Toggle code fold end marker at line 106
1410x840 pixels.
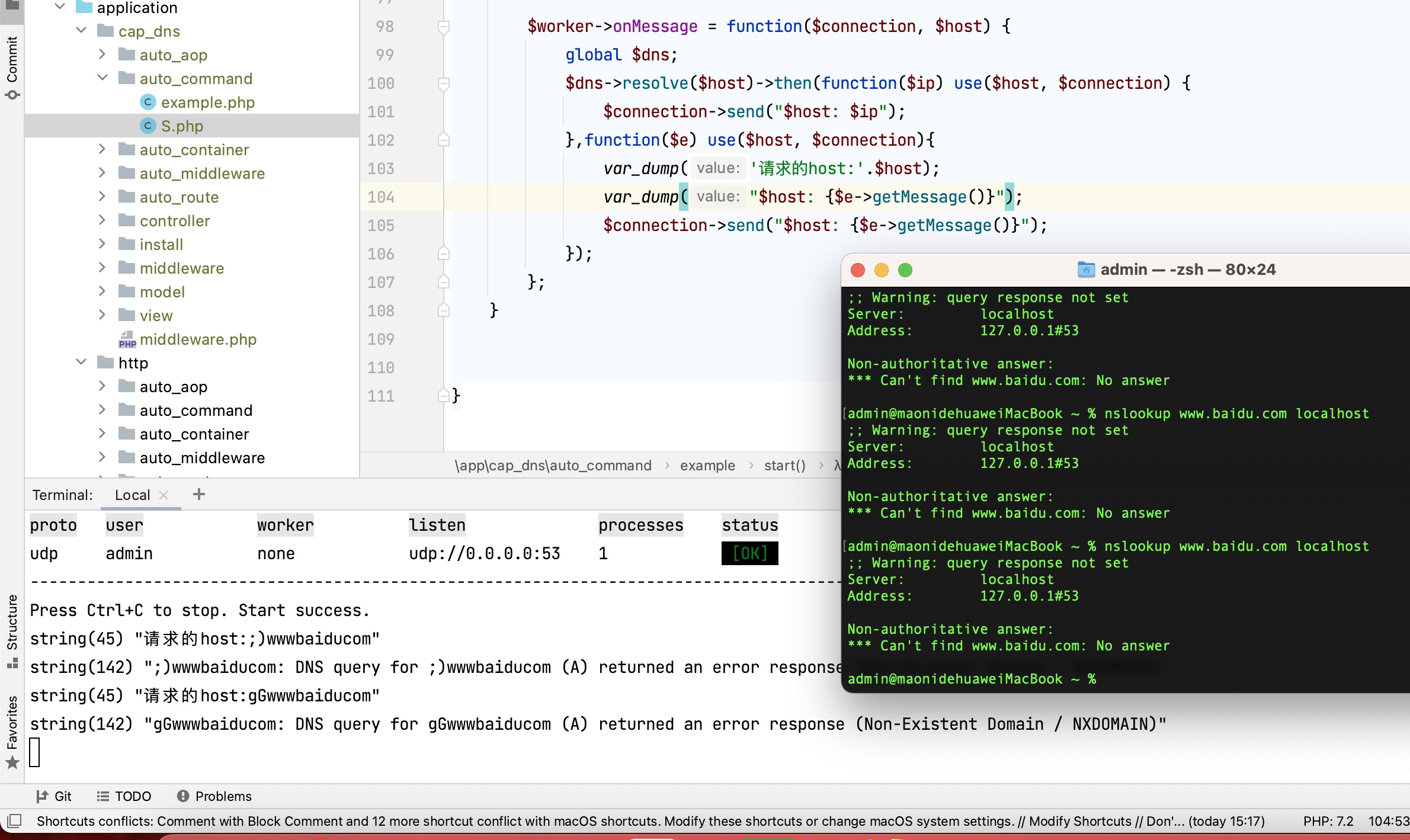443,254
